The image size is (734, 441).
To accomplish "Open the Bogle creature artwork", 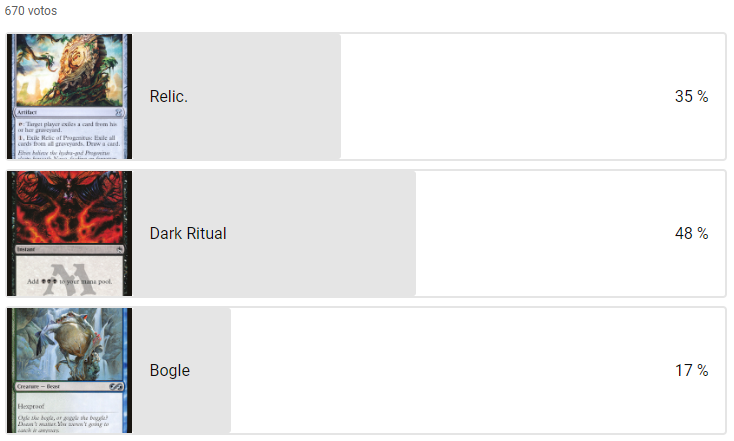I will click(x=69, y=345).
